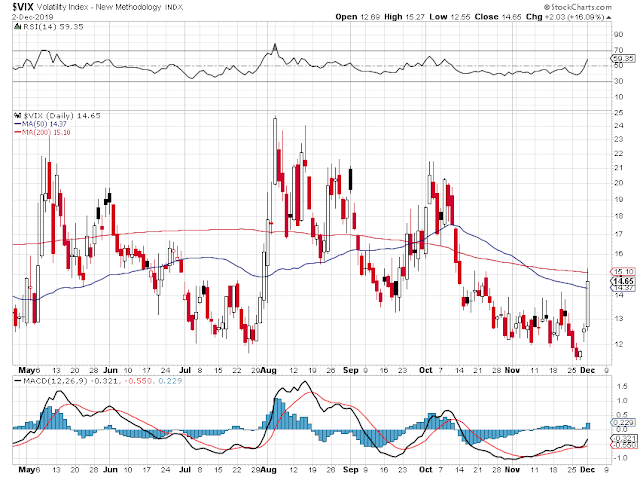Image resolution: width=640 pixels, height=477 pixels.
Task: Click the tall early-August spike candle near 25
Action: [x=275, y=151]
